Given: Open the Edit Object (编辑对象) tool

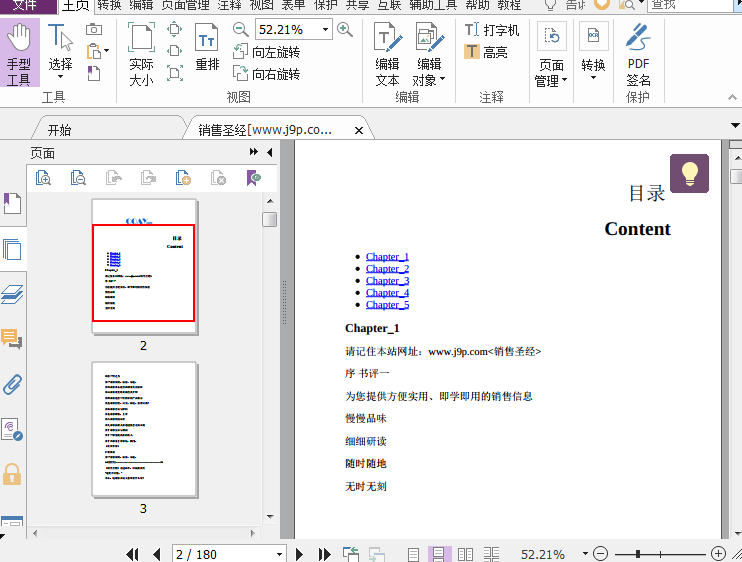Looking at the screenshot, I should [429, 53].
